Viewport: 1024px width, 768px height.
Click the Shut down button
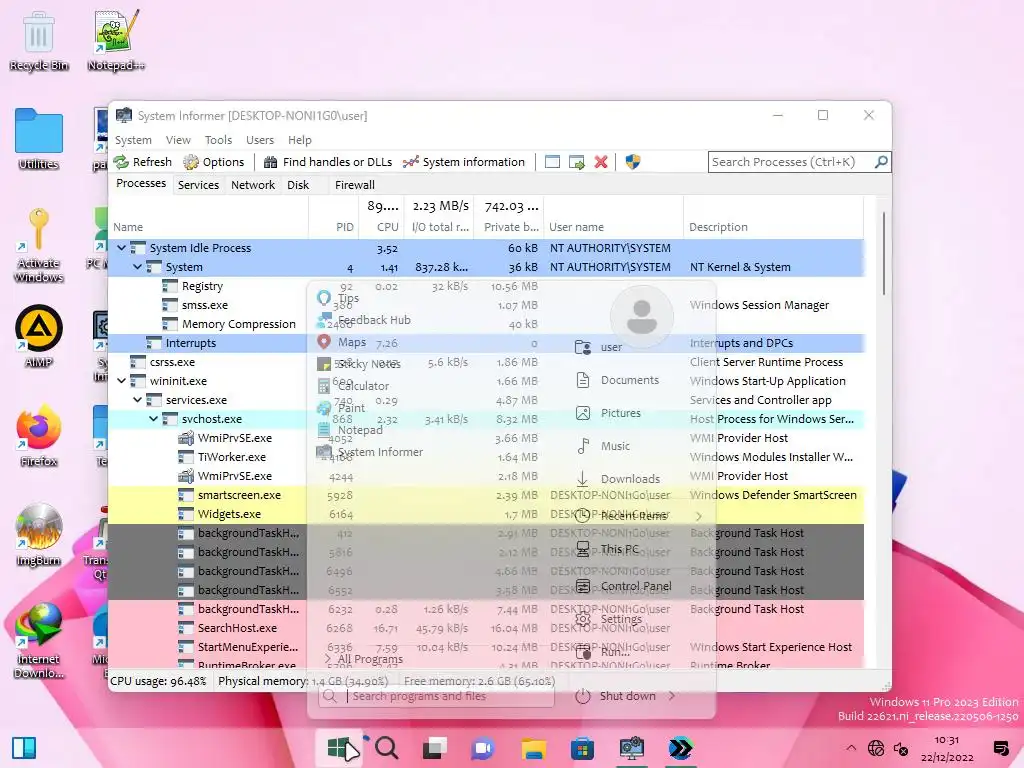[616, 696]
